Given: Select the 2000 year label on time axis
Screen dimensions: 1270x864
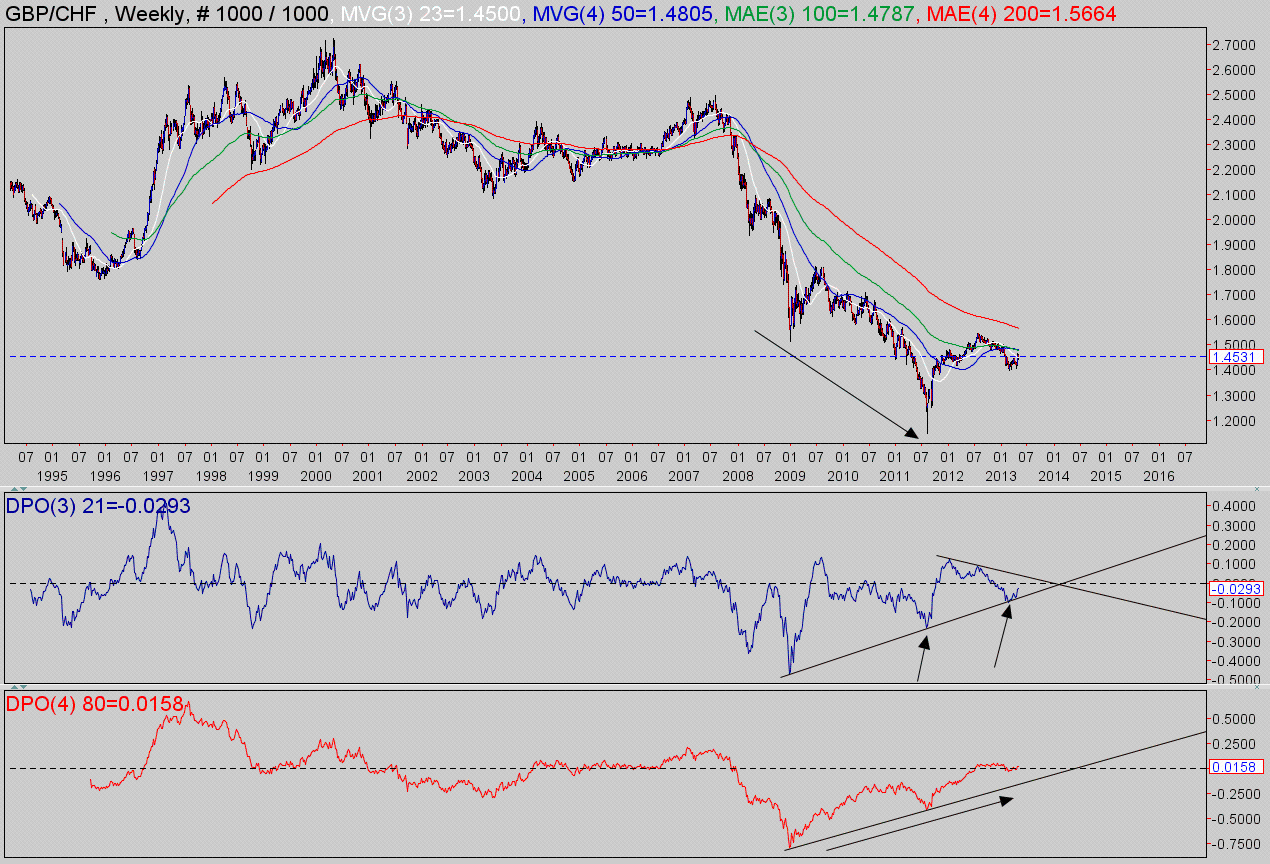Looking at the screenshot, I should pos(314,476).
